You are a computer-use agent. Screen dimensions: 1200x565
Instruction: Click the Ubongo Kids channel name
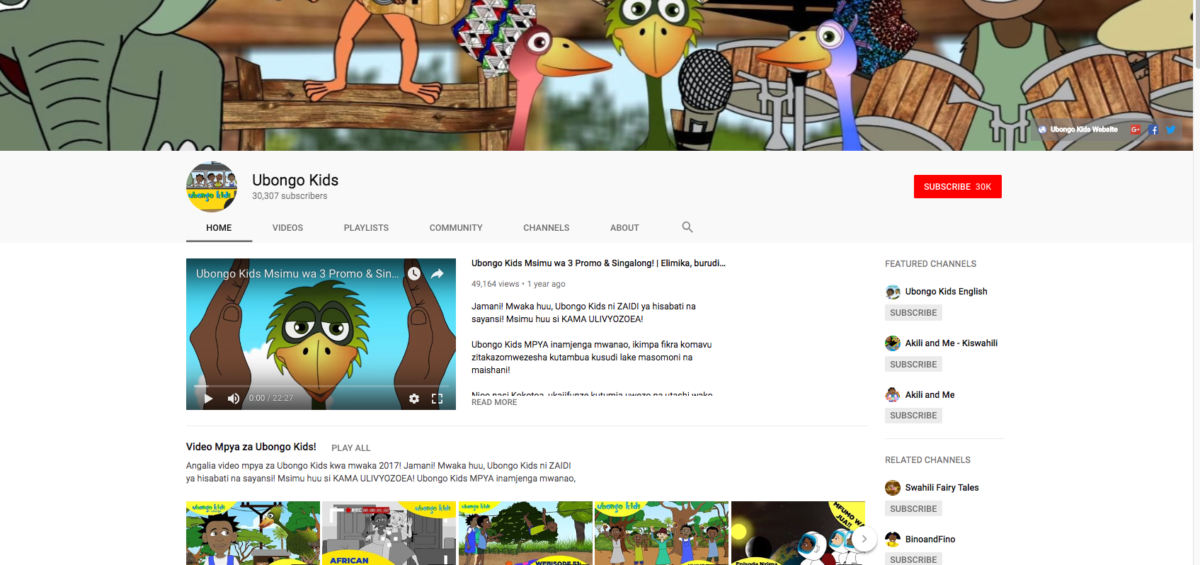tap(295, 180)
